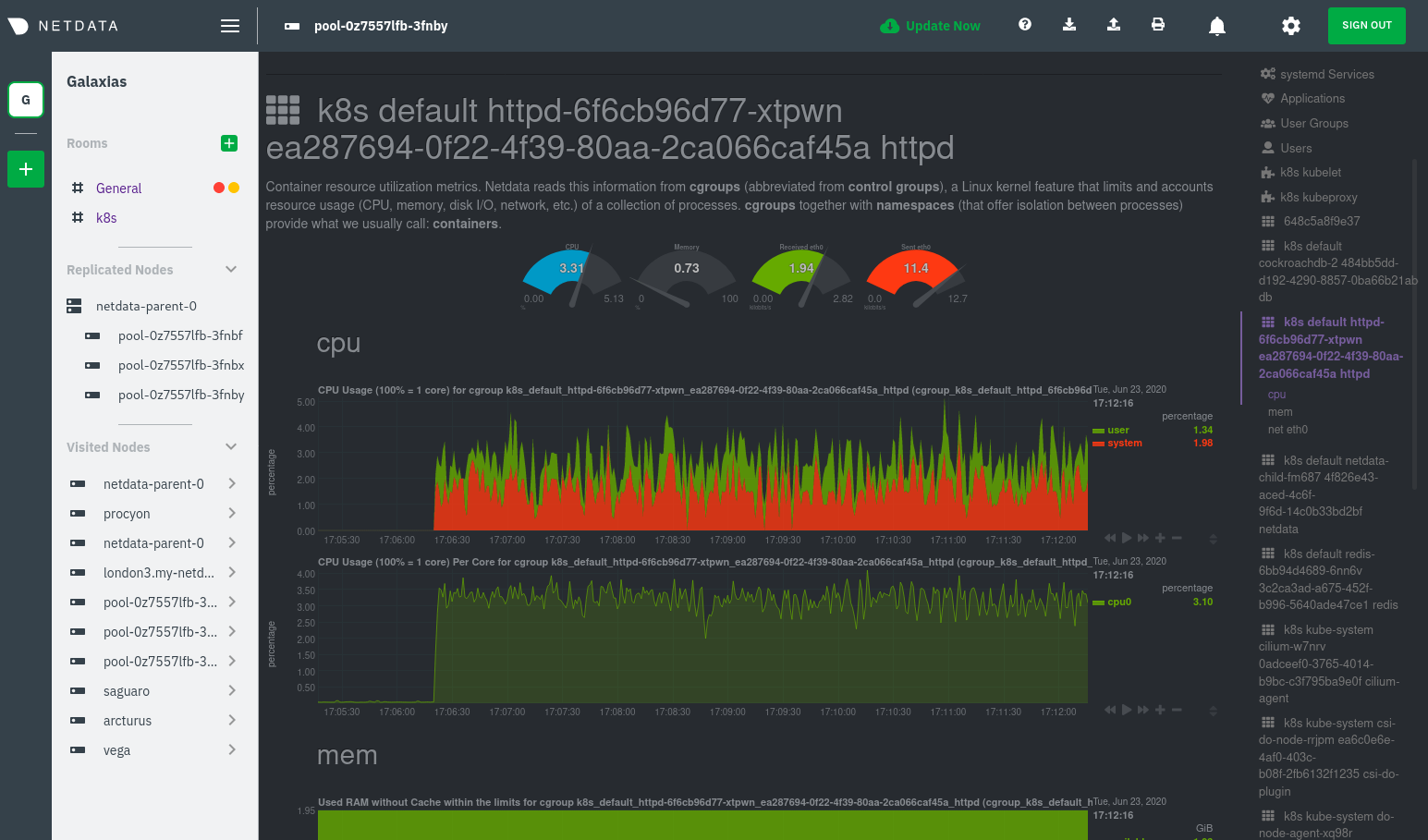Click the Per Core chart's height handle
The image size is (1428, 840).
point(1213,711)
